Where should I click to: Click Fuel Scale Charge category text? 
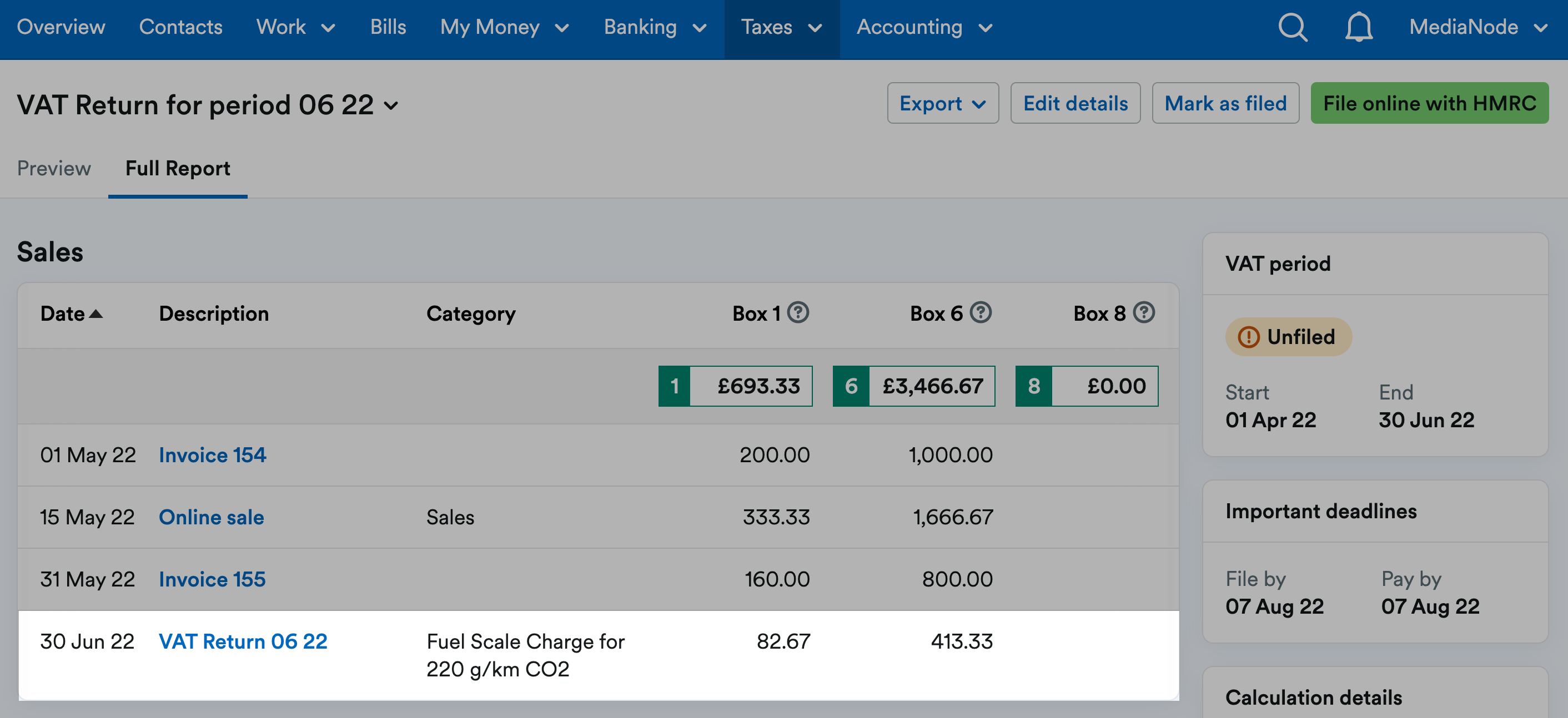pos(525,655)
